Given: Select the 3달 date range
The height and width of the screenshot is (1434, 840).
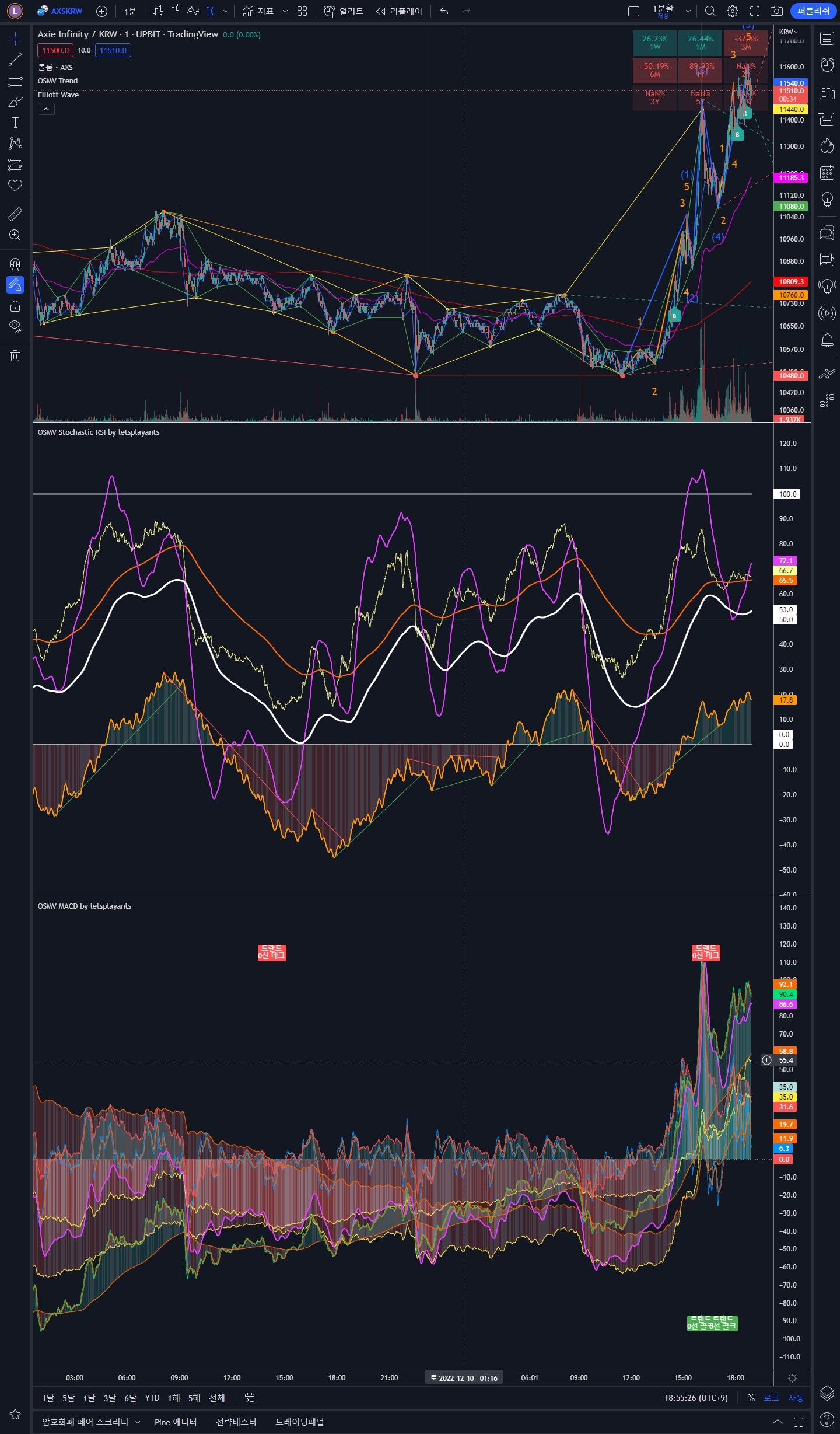Looking at the screenshot, I should pos(110,1398).
